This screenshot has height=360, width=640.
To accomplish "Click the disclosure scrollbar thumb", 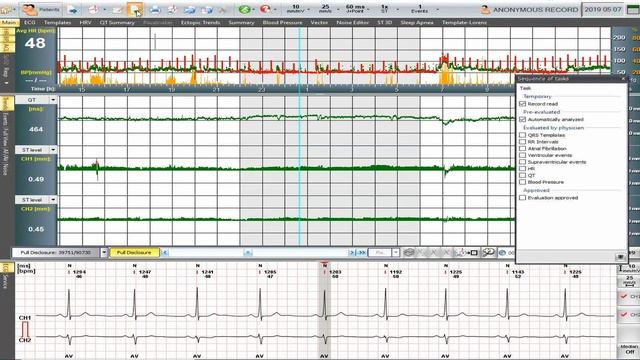I will click(x=247, y=253).
